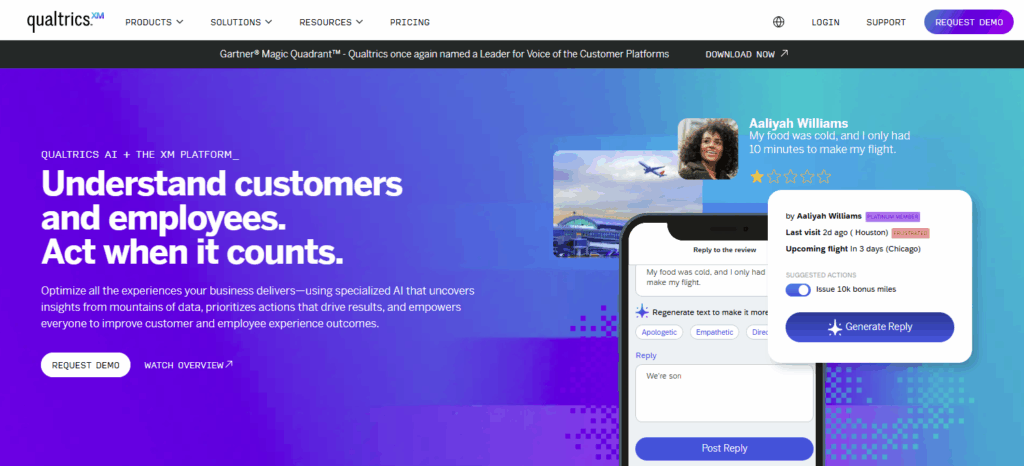Image resolution: width=1024 pixels, height=466 pixels.
Task: Click the gold first star rating
Action: [x=757, y=176]
